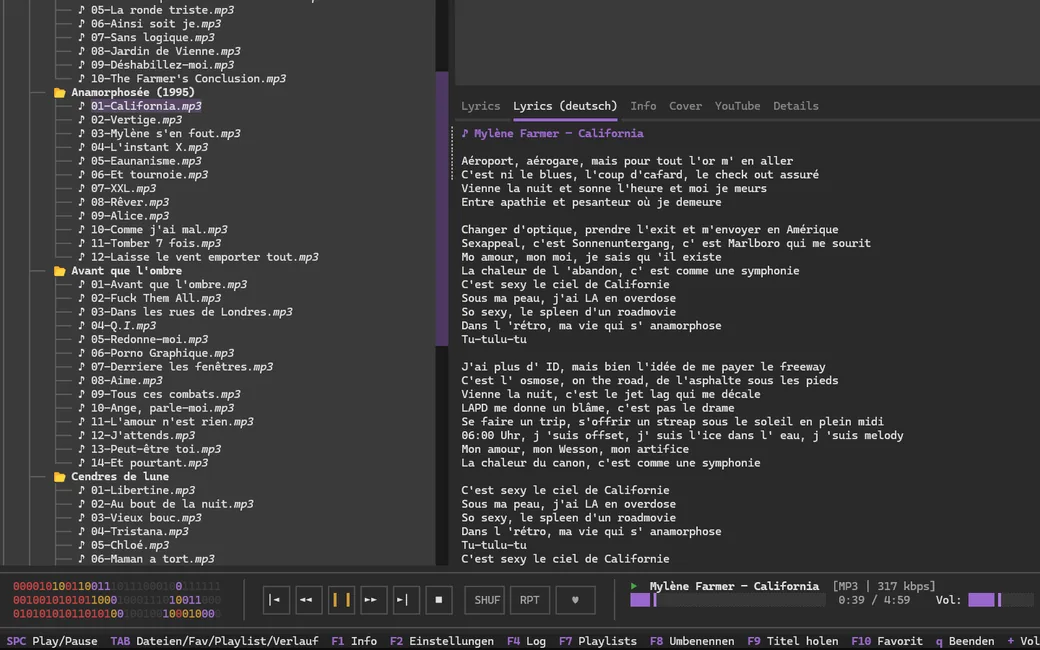This screenshot has width=1040, height=650.
Task: Click F1 Info shortcut
Action: pyautogui.click(x=354, y=641)
